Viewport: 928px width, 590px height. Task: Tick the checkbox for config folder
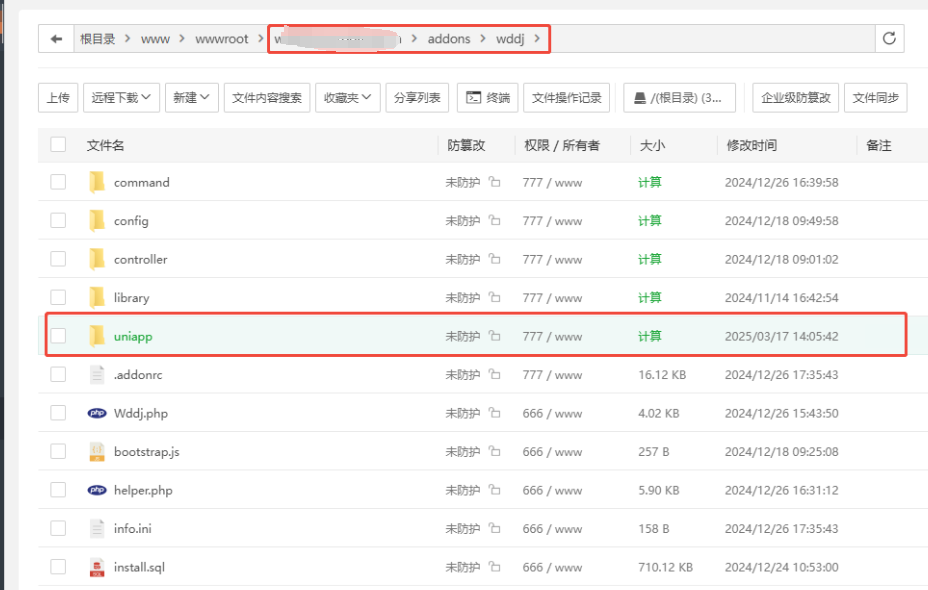[58, 220]
